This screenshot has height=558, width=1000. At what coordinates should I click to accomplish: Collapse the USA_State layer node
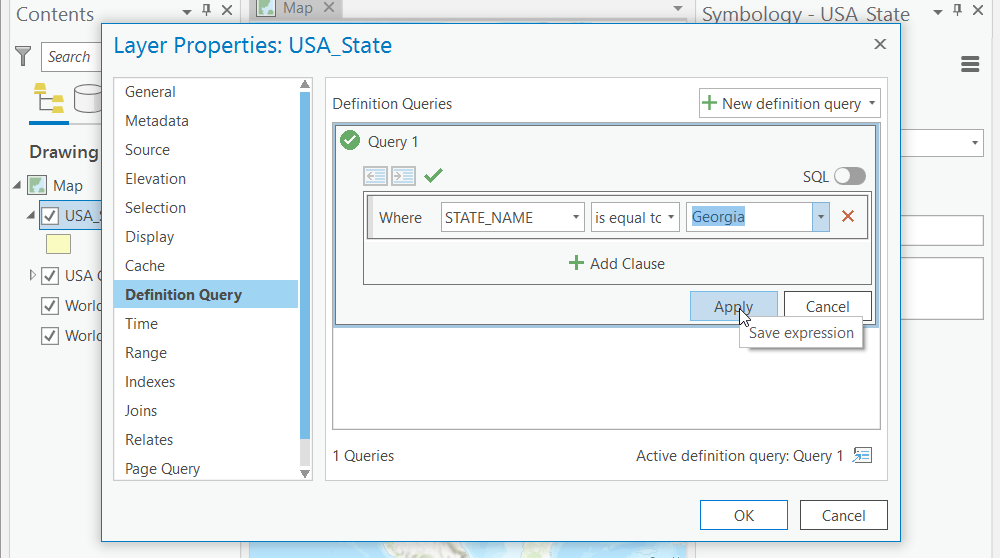[x=30, y=216]
